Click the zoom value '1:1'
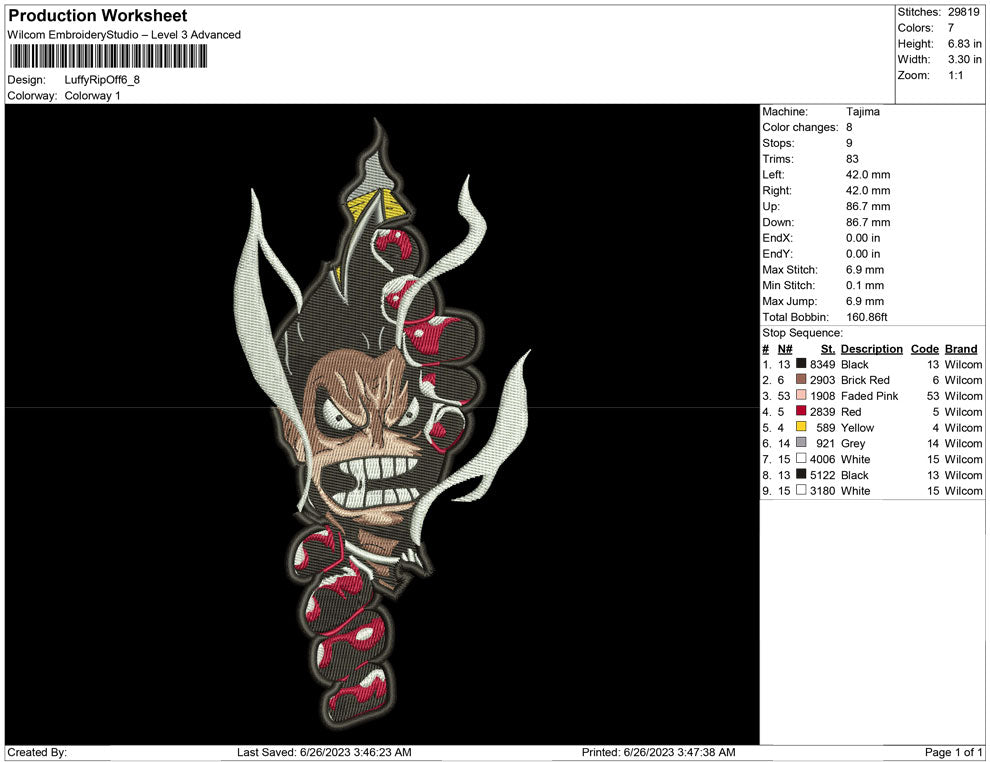This screenshot has height=762, width=990. pyautogui.click(x=955, y=75)
